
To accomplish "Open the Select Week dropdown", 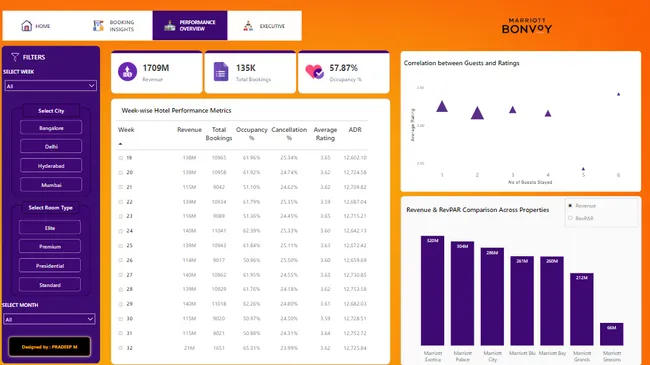I will tap(51, 86).
